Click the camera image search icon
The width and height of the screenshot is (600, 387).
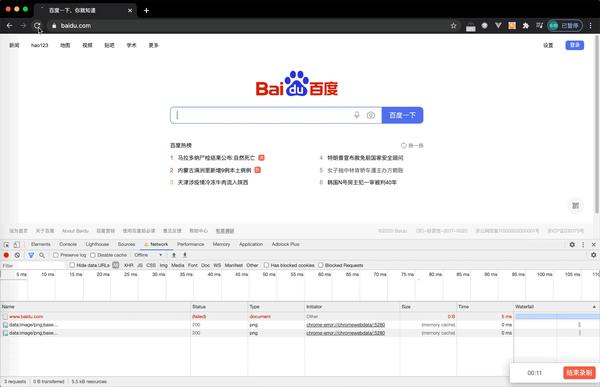click(371, 115)
